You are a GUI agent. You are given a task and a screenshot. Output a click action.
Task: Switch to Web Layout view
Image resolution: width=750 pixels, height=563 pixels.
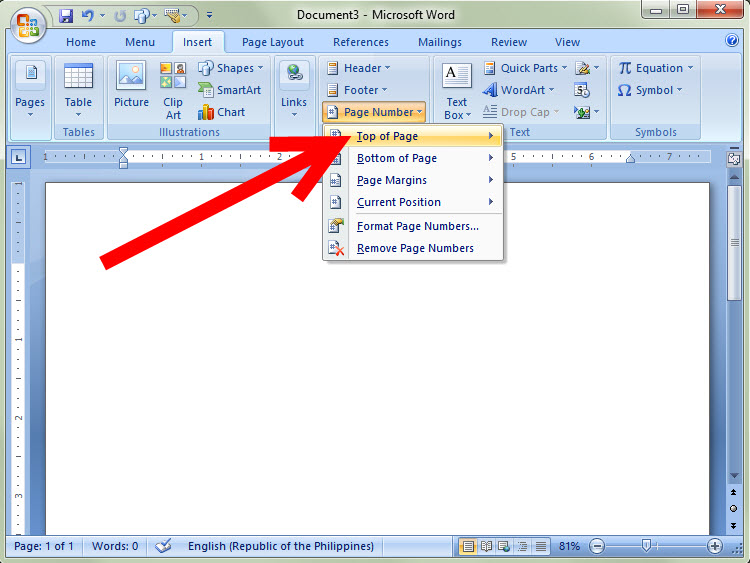coord(504,546)
